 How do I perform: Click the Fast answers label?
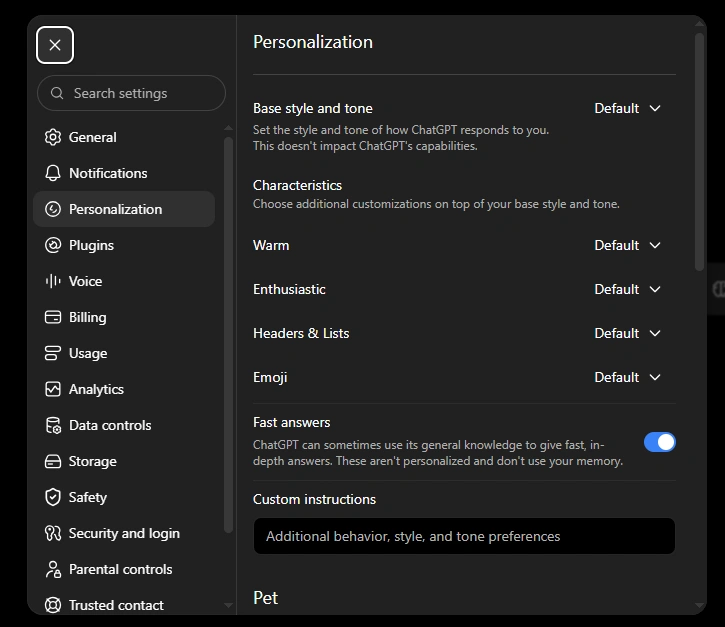point(291,422)
